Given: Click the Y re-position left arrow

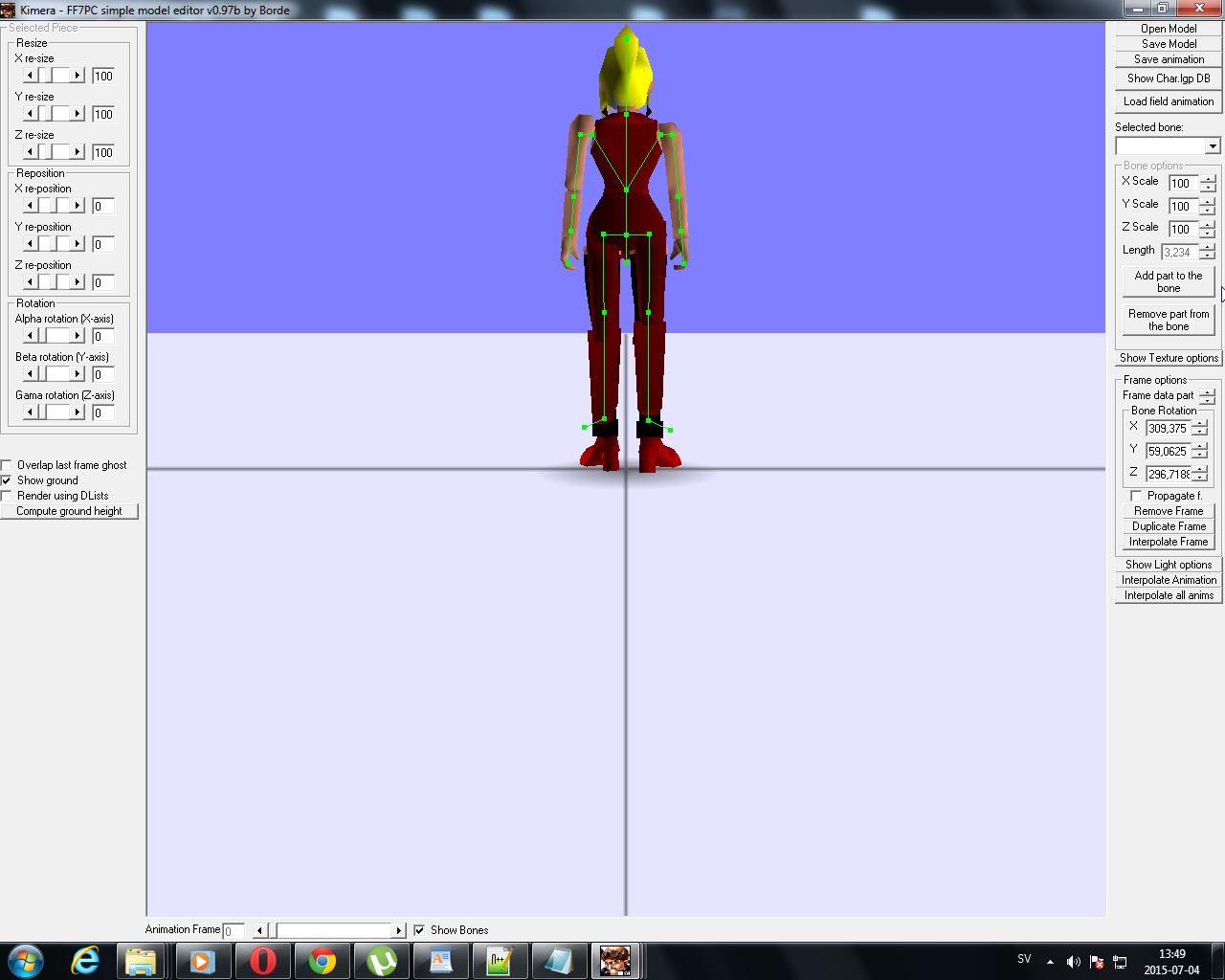Looking at the screenshot, I should click(30, 243).
